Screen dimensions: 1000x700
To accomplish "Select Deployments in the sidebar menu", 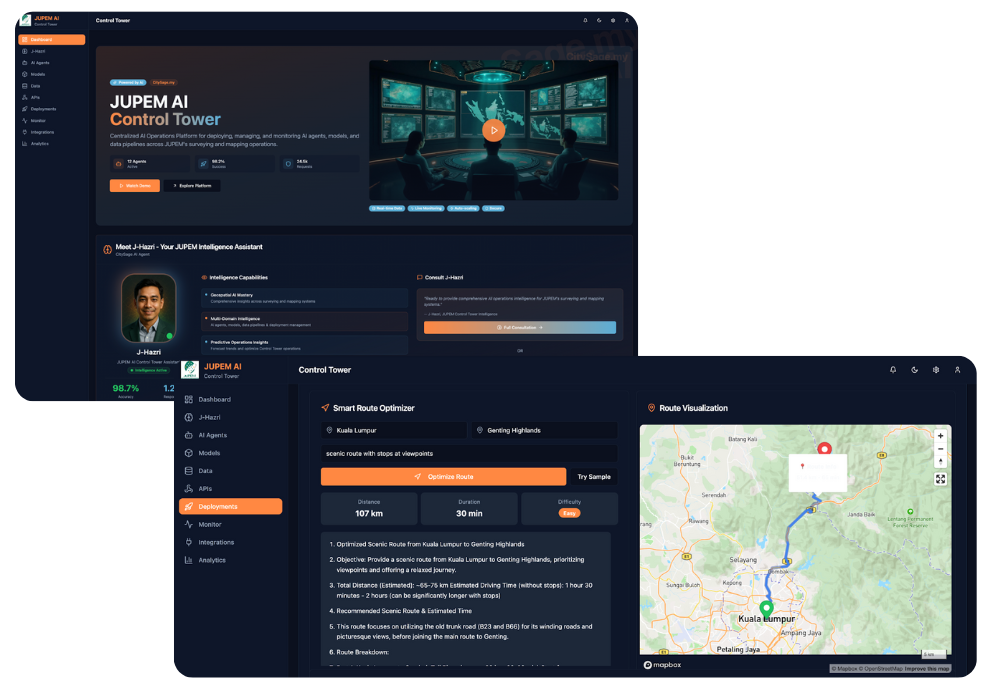I will (x=232, y=506).
